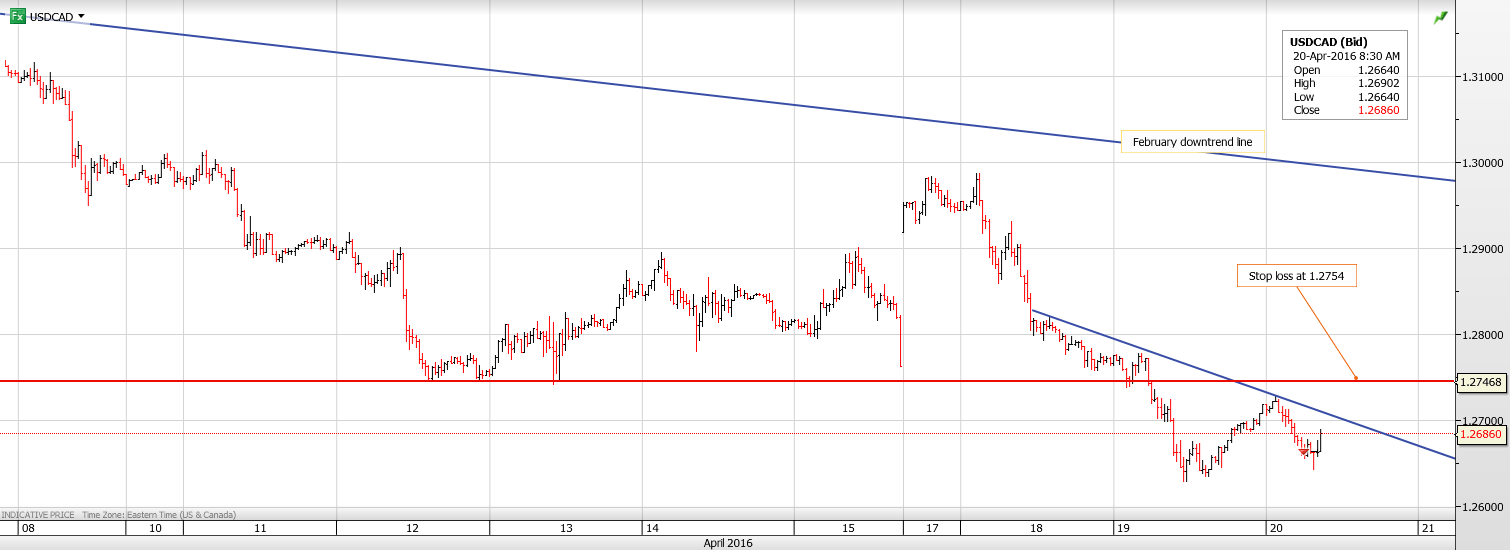This screenshot has width=1510, height=550.
Task: Click the red 1.26860 current price label
Action: tap(1481, 435)
